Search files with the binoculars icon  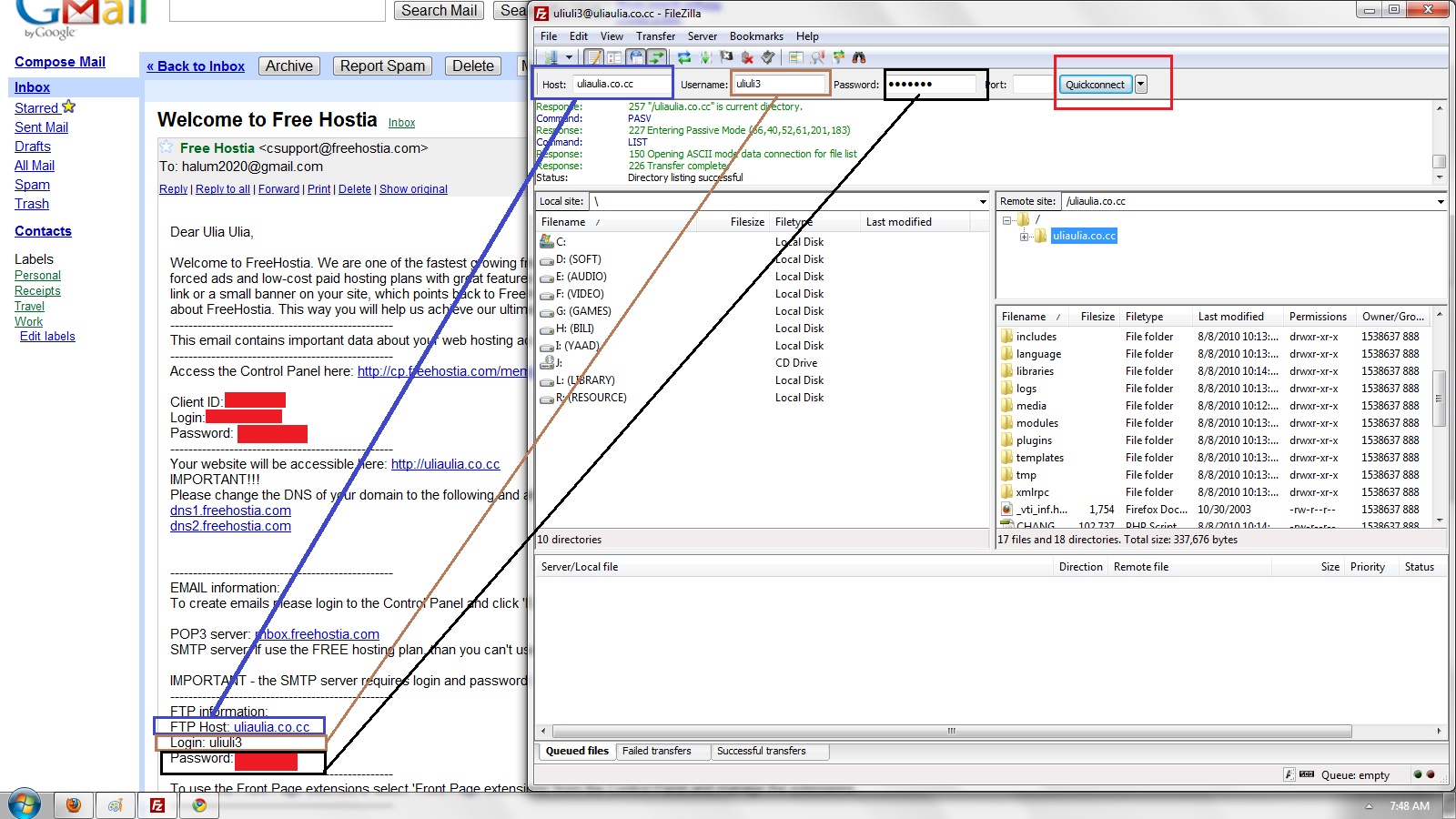(859, 57)
